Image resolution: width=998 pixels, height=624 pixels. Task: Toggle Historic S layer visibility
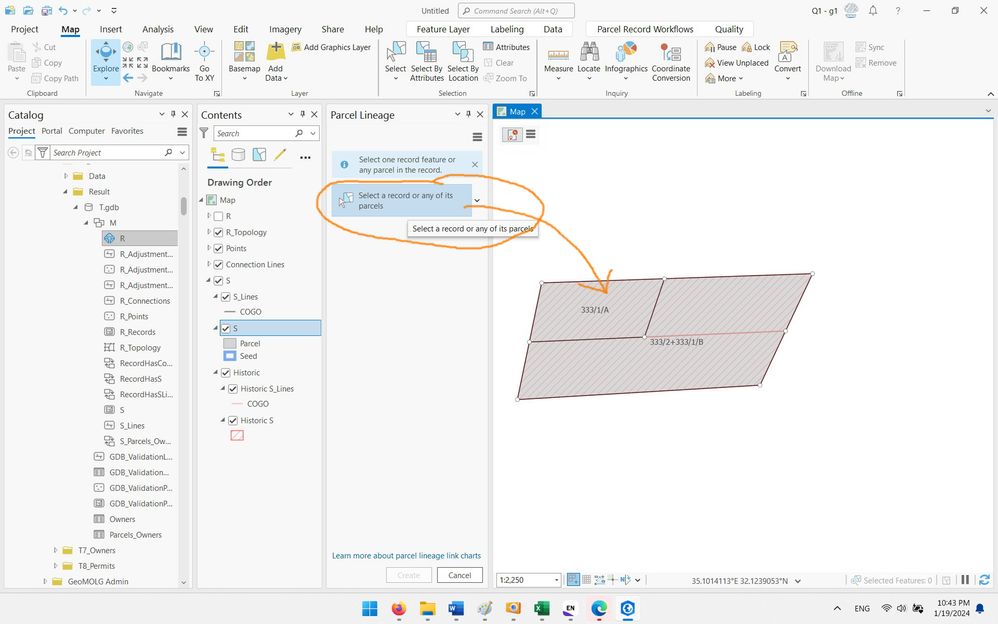click(233, 420)
